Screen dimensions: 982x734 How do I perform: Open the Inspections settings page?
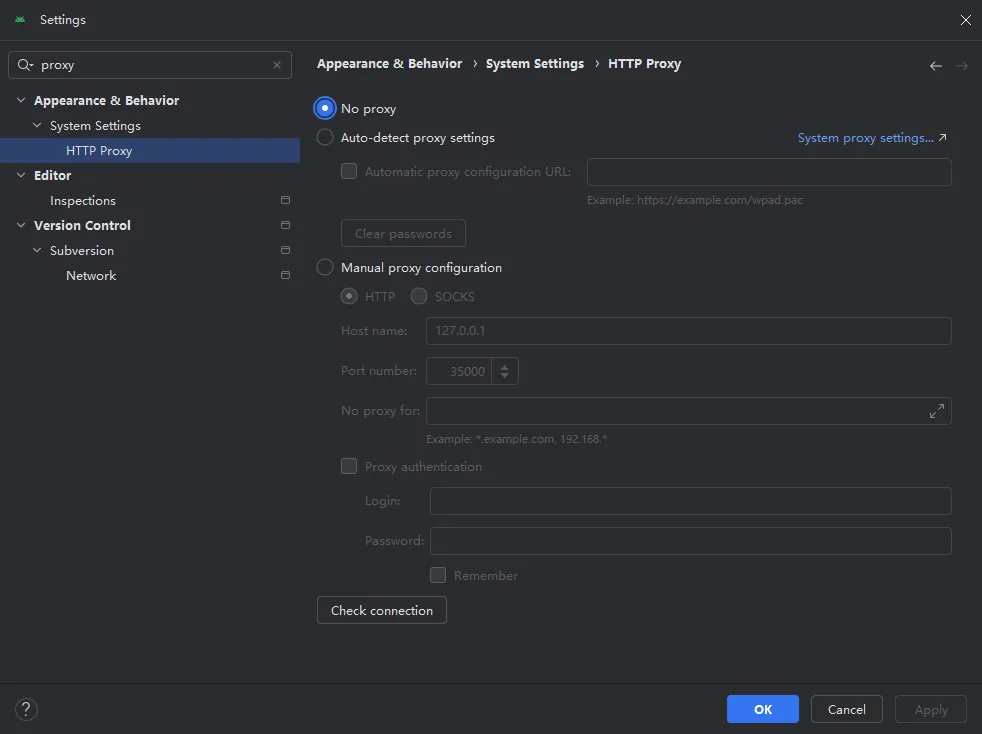pyautogui.click(x=83, y=201)
